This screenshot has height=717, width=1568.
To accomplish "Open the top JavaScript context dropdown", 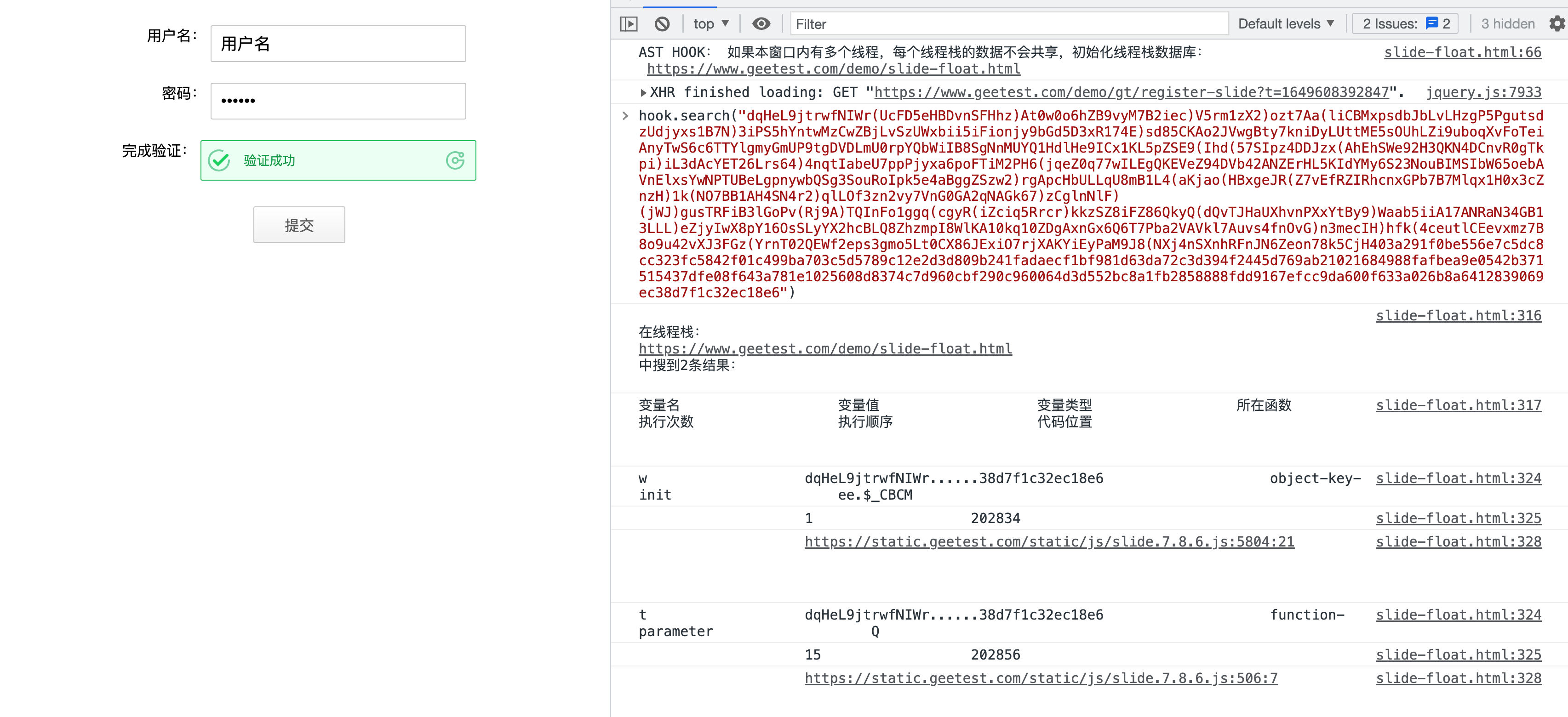I will (x=710, y=24).
